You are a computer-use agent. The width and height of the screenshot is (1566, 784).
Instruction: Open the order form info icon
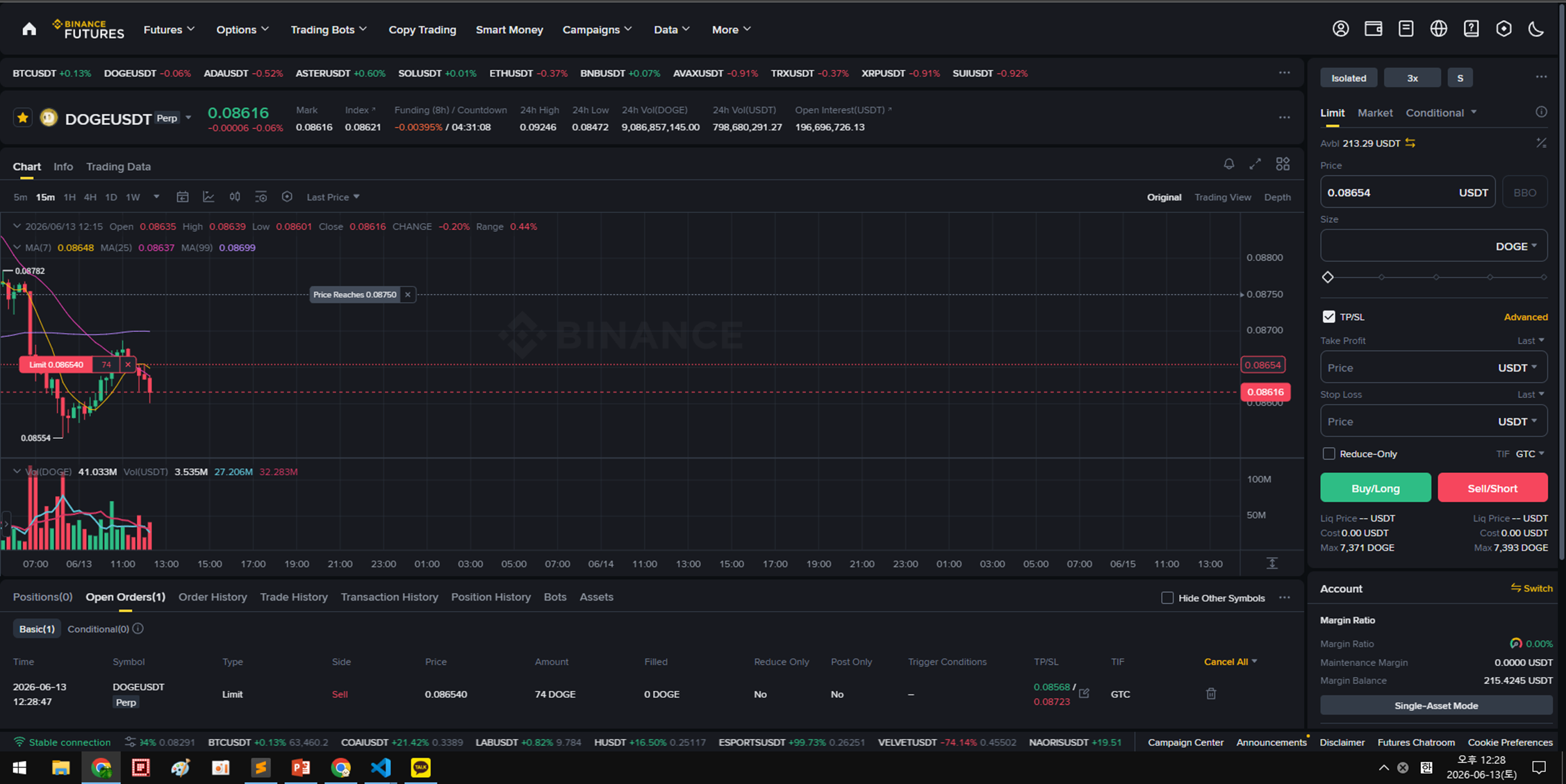tap(1541, 112)
